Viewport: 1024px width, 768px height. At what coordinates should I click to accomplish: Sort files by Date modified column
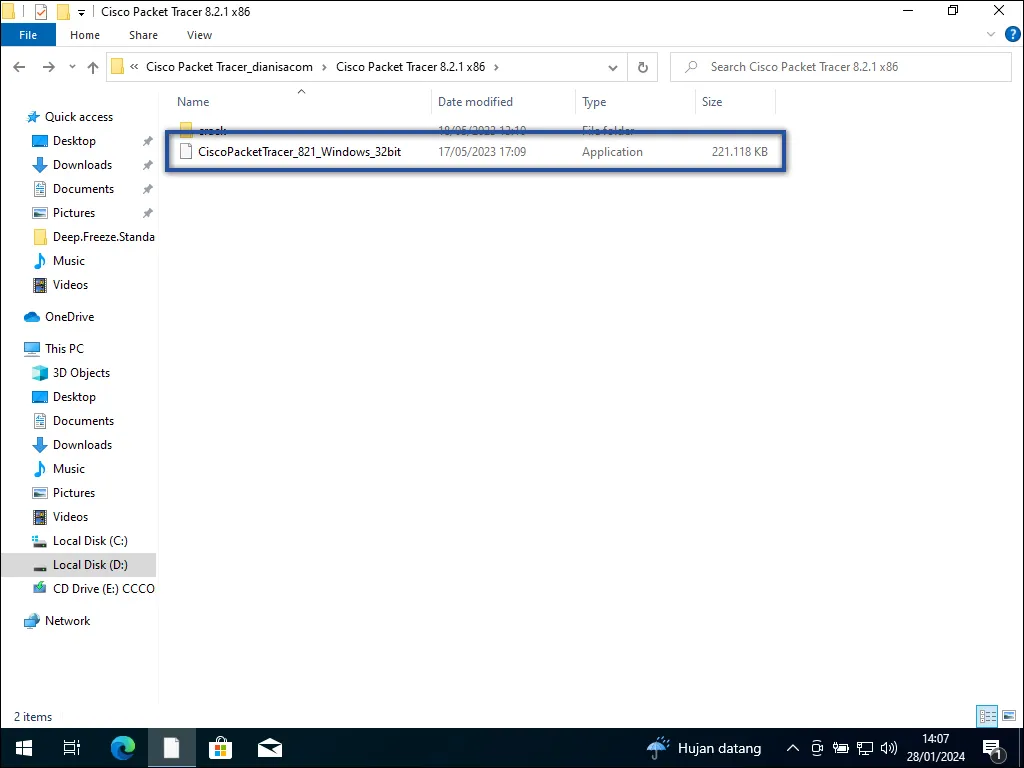point(475,102)
